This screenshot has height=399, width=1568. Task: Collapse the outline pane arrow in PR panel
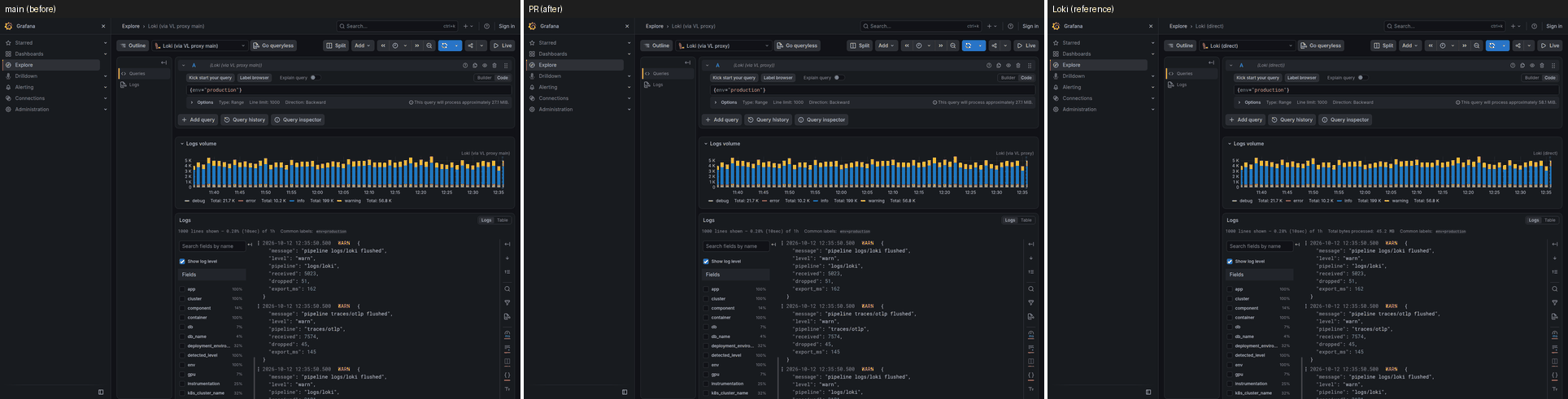coord(688,63)
